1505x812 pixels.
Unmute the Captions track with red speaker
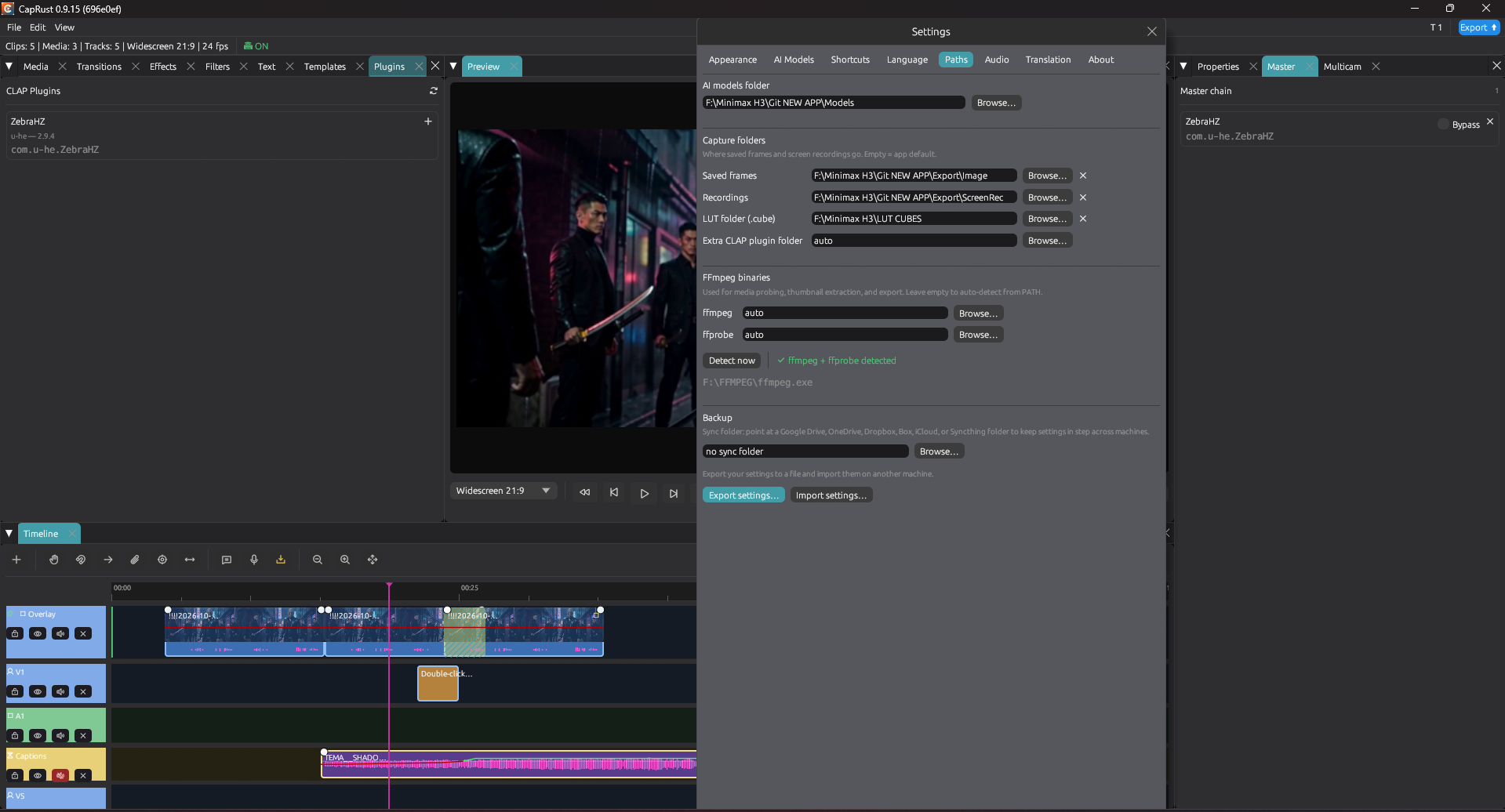click(x=60, y=775)
